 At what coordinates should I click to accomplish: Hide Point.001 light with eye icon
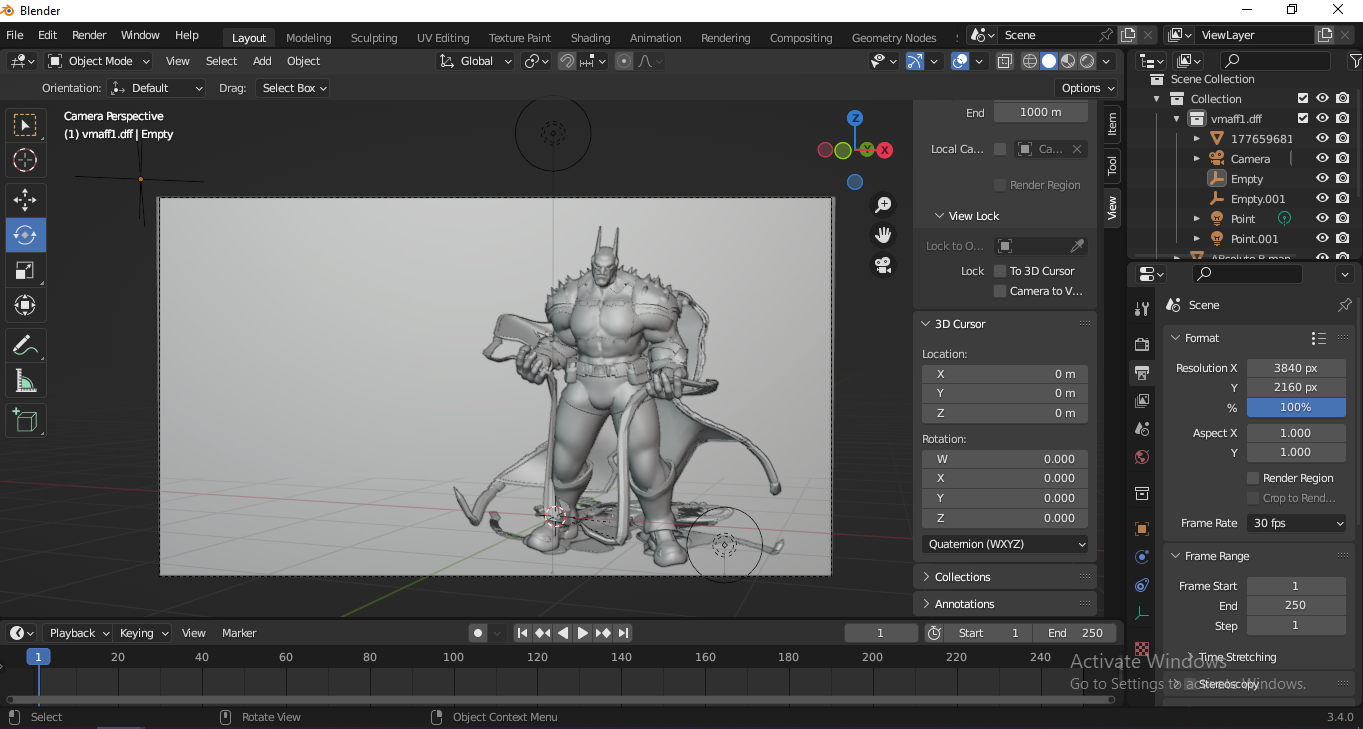(x=1322, y=238)
